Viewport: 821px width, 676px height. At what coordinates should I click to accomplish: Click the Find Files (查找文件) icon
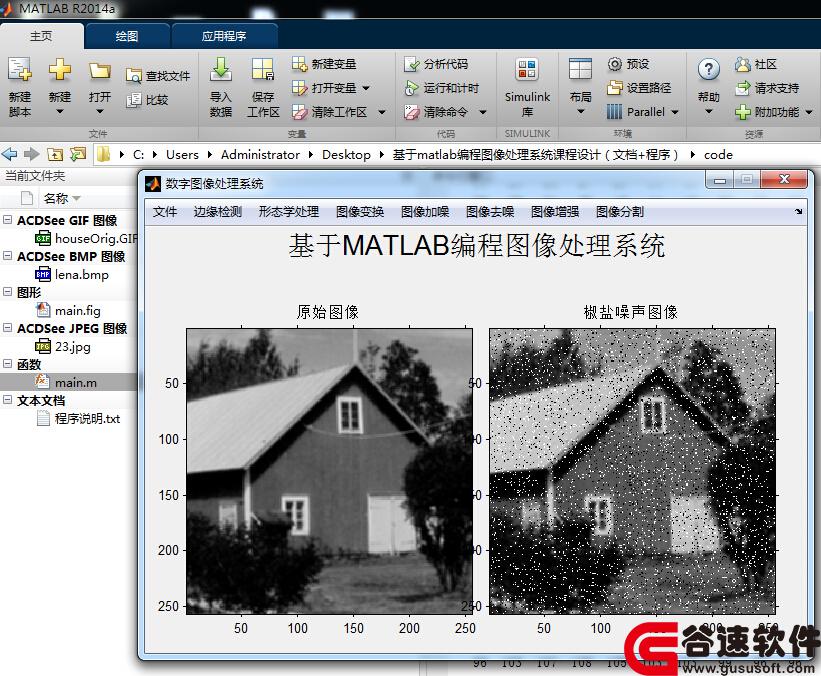click(x=134, y=76)
